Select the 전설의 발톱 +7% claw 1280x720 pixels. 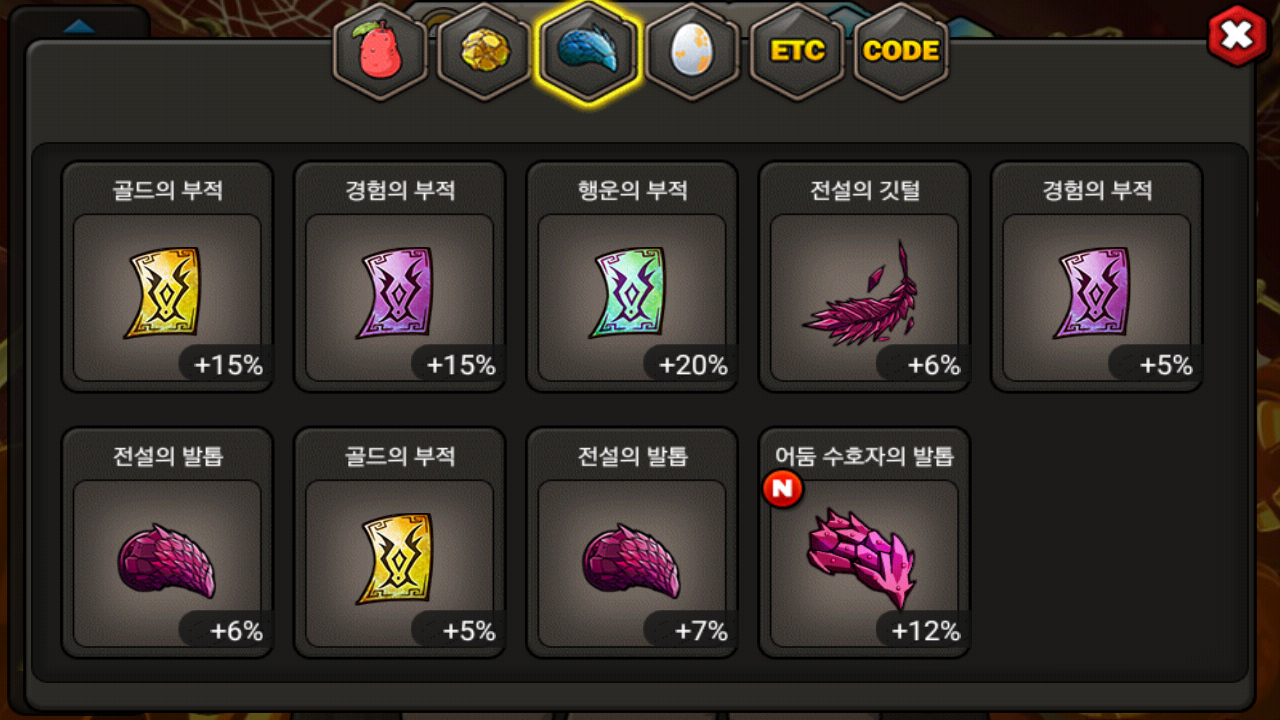[x=632, y=543]
